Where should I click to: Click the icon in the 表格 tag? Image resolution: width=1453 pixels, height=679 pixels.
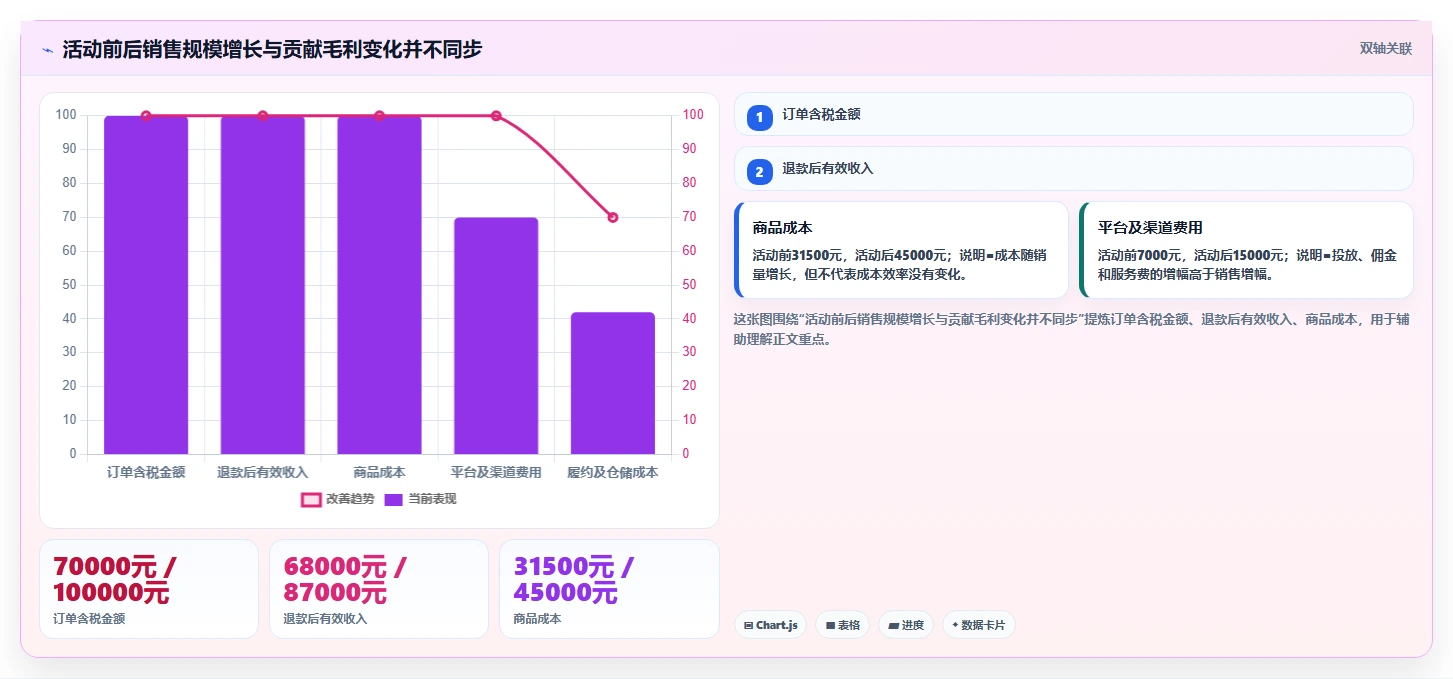coord(830,625)
